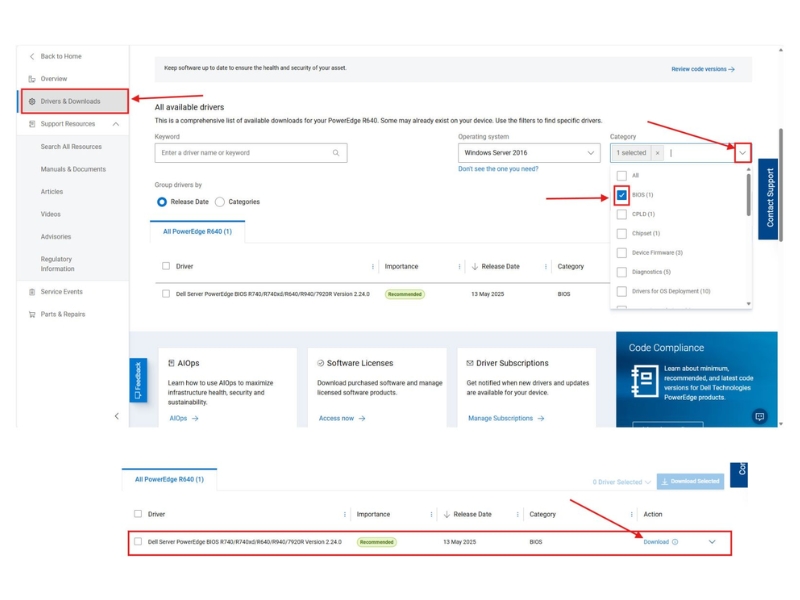
Task: Uncheck the BIOS (1) category checkbox
Action: click(621, 195)
